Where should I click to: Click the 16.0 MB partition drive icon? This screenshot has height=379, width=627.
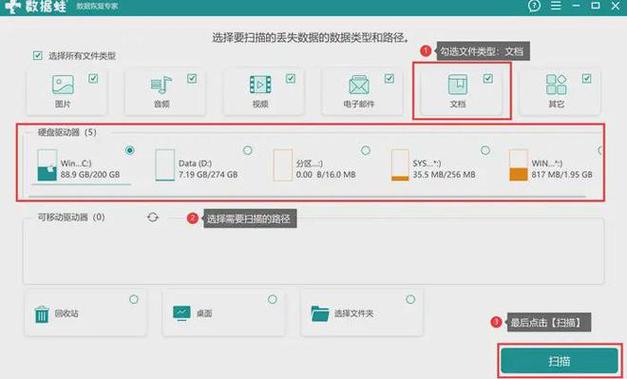click(283, 165)
